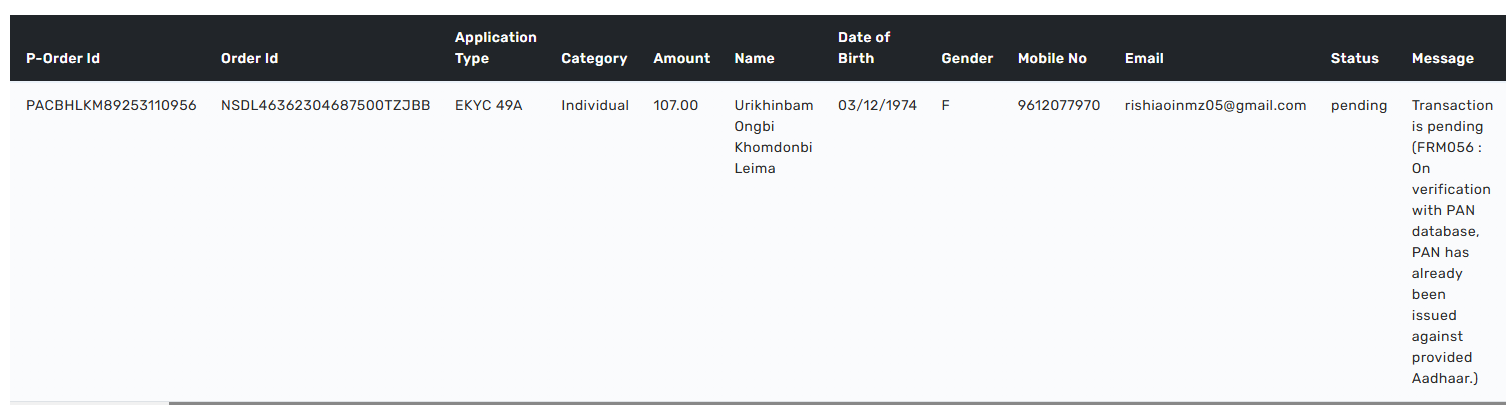Select the Message column header

point(1442,58)
